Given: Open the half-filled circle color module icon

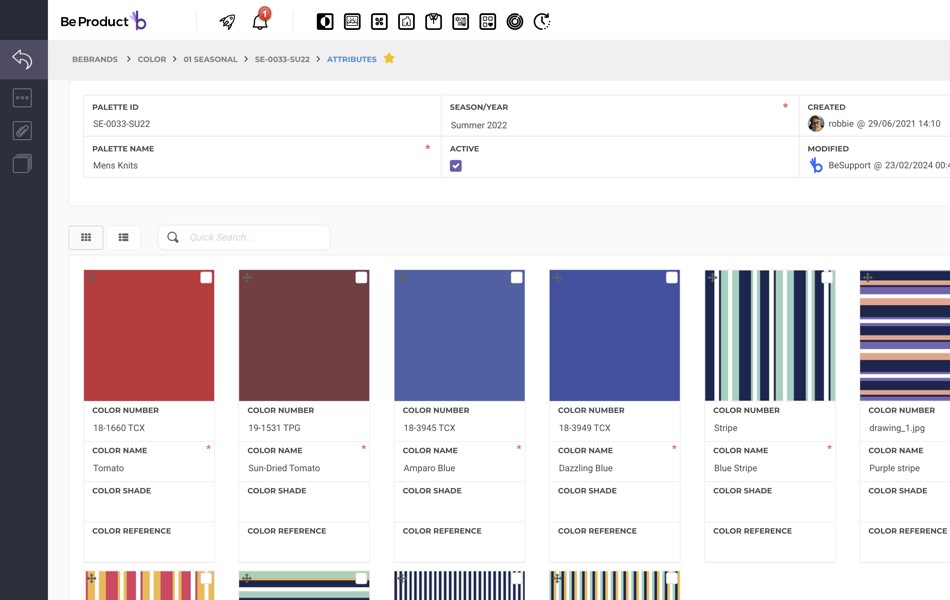Looking at the screenshot, I should pyautogui.click(x=325, y=22).
